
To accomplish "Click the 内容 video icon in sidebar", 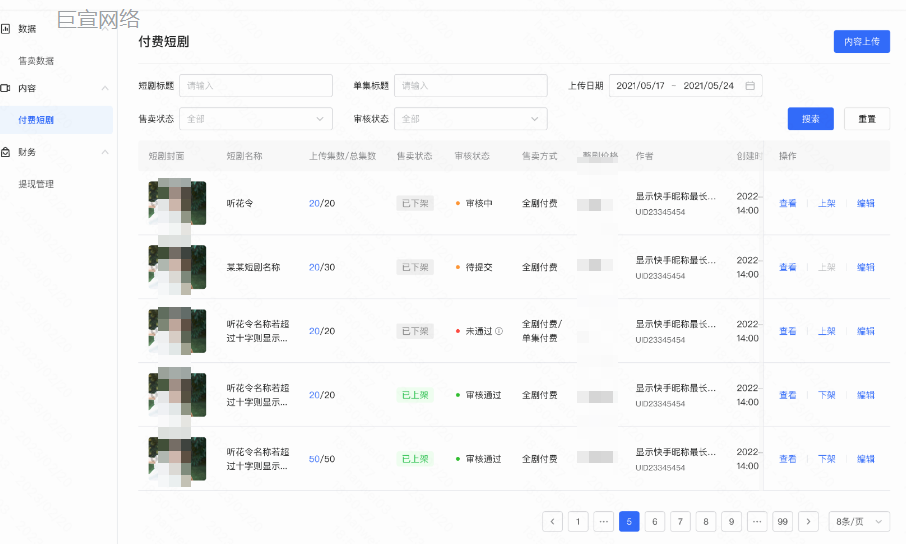I will coord(5,88).
